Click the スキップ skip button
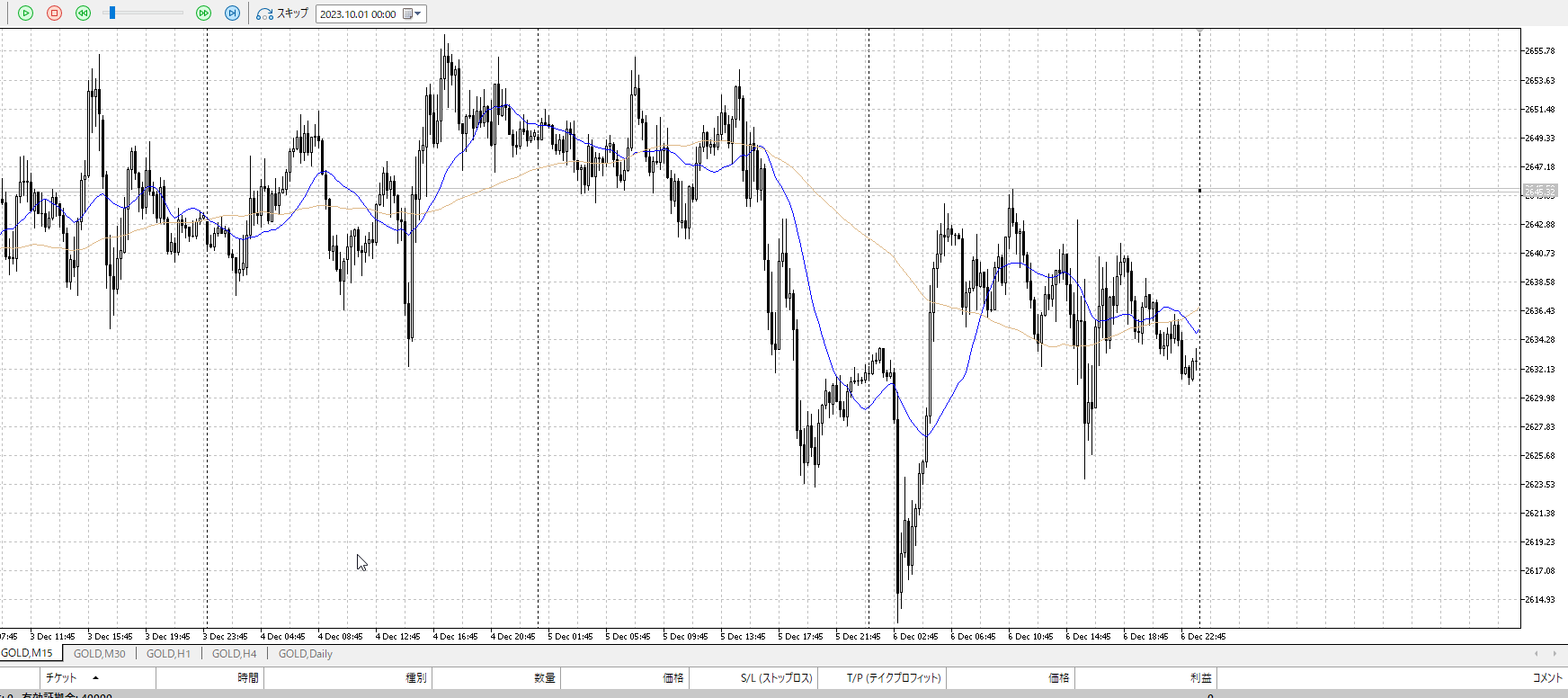Image resolution: width=1568 pixels, height=698 pixels. coord(282,13)
